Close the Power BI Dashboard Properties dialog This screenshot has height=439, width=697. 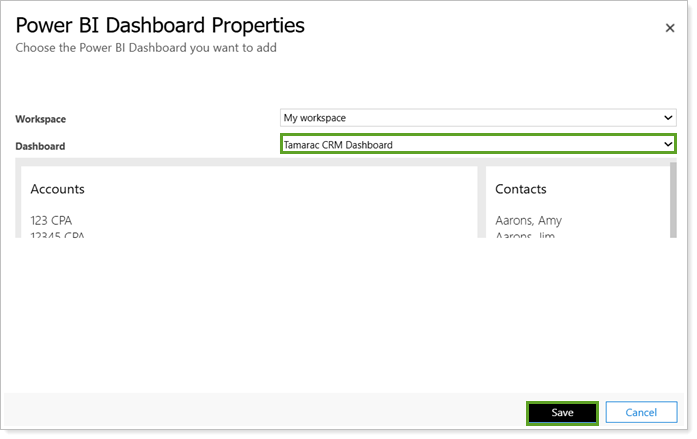tap(670, 28)
